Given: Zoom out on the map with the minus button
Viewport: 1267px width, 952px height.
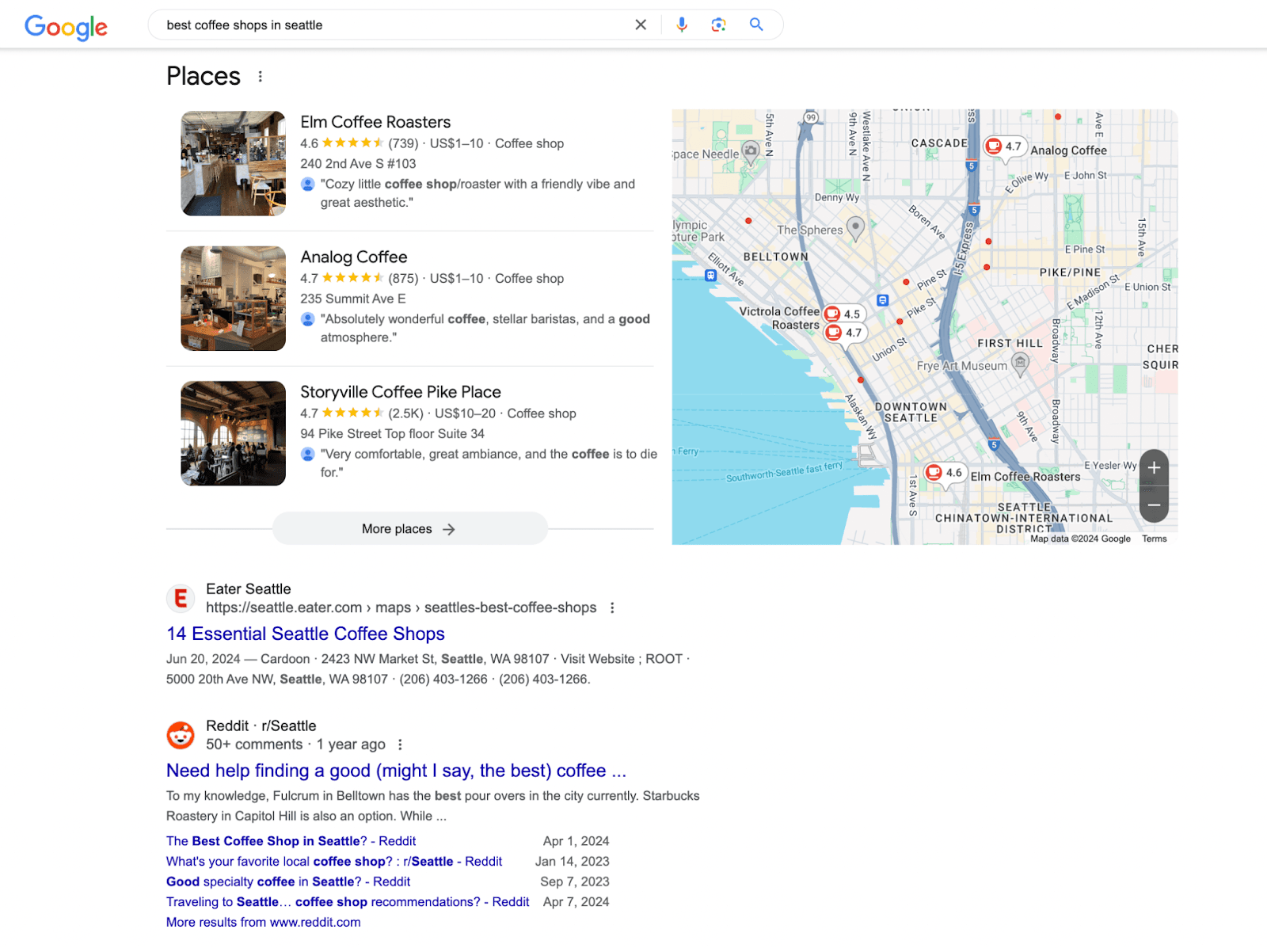Looking at the screenshot, I should coord(1154,505).
